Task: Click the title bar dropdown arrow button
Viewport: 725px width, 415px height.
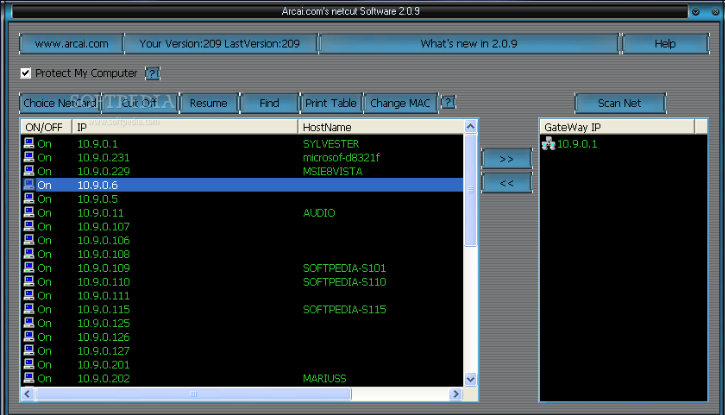Action: [x=695, y=11]
